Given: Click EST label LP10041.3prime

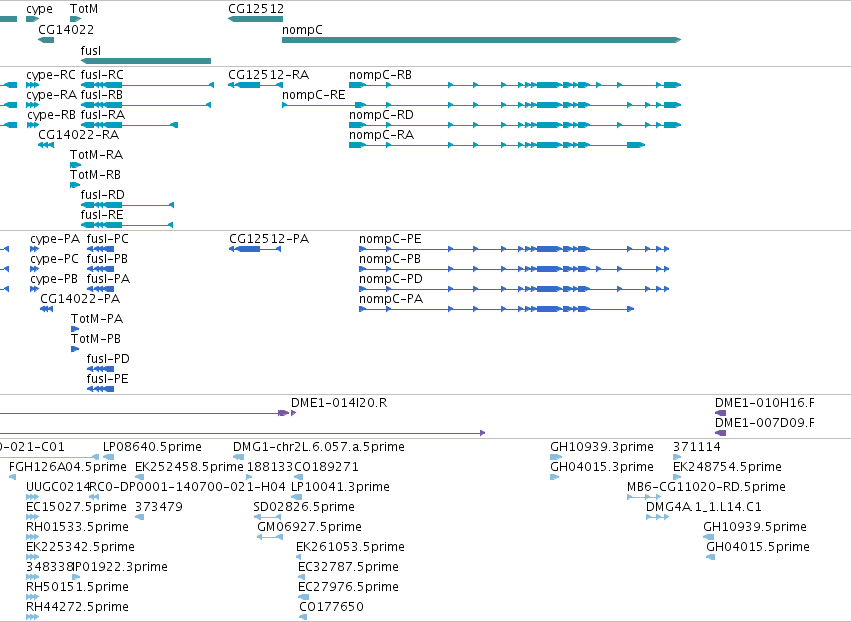Looking at the screenshot, I should point(340,487).
